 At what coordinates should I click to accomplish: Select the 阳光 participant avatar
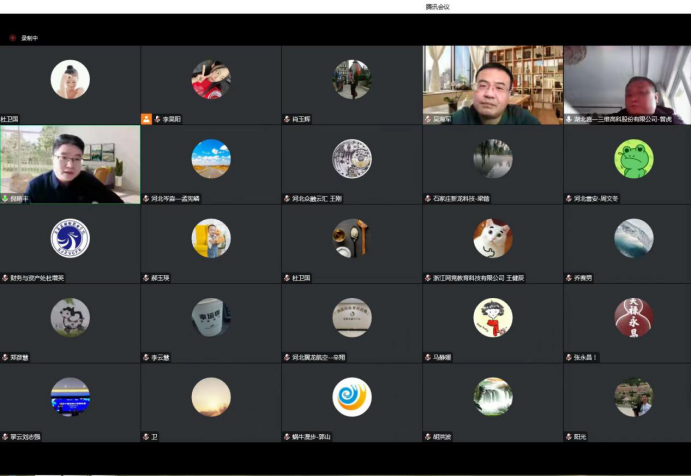tap(633, 397)
